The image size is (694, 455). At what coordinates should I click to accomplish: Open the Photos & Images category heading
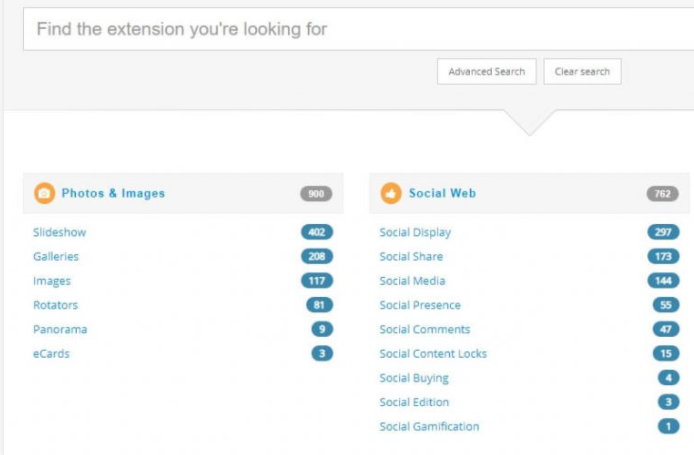113,193
